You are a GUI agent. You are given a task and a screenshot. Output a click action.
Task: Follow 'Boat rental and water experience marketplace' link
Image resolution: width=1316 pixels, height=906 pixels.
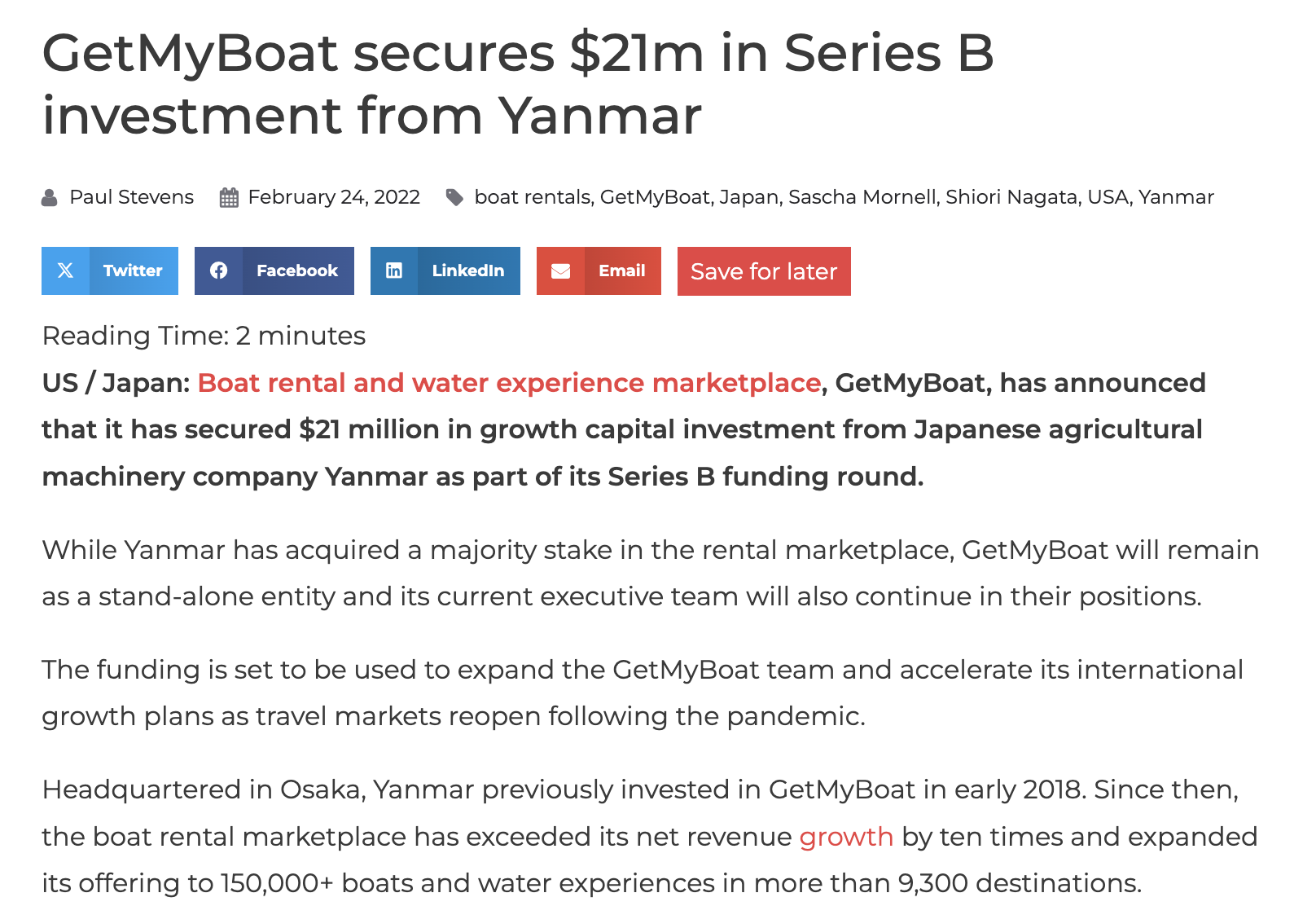point(509,383)
